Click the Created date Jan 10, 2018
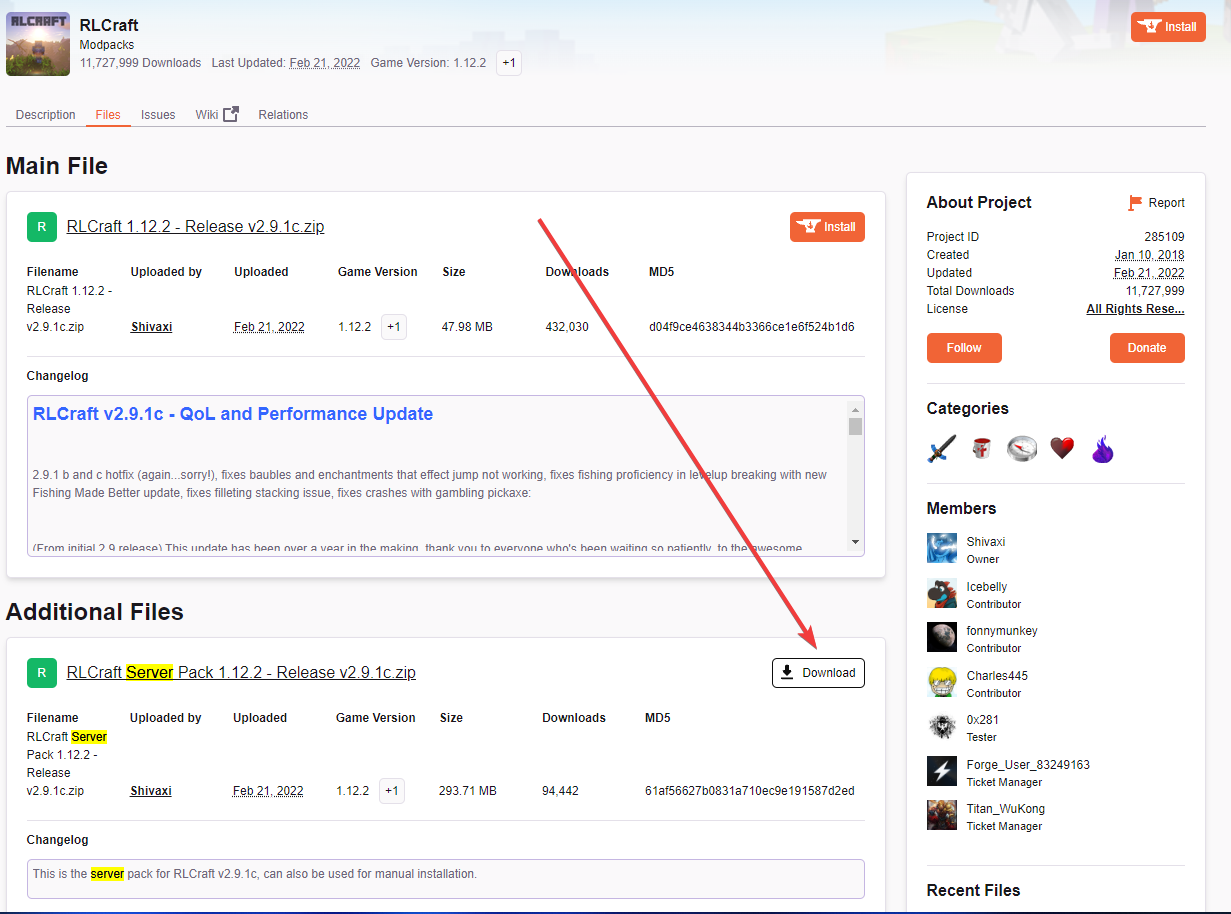Viewport: 1231px width, 914px height. [1150, 255]
